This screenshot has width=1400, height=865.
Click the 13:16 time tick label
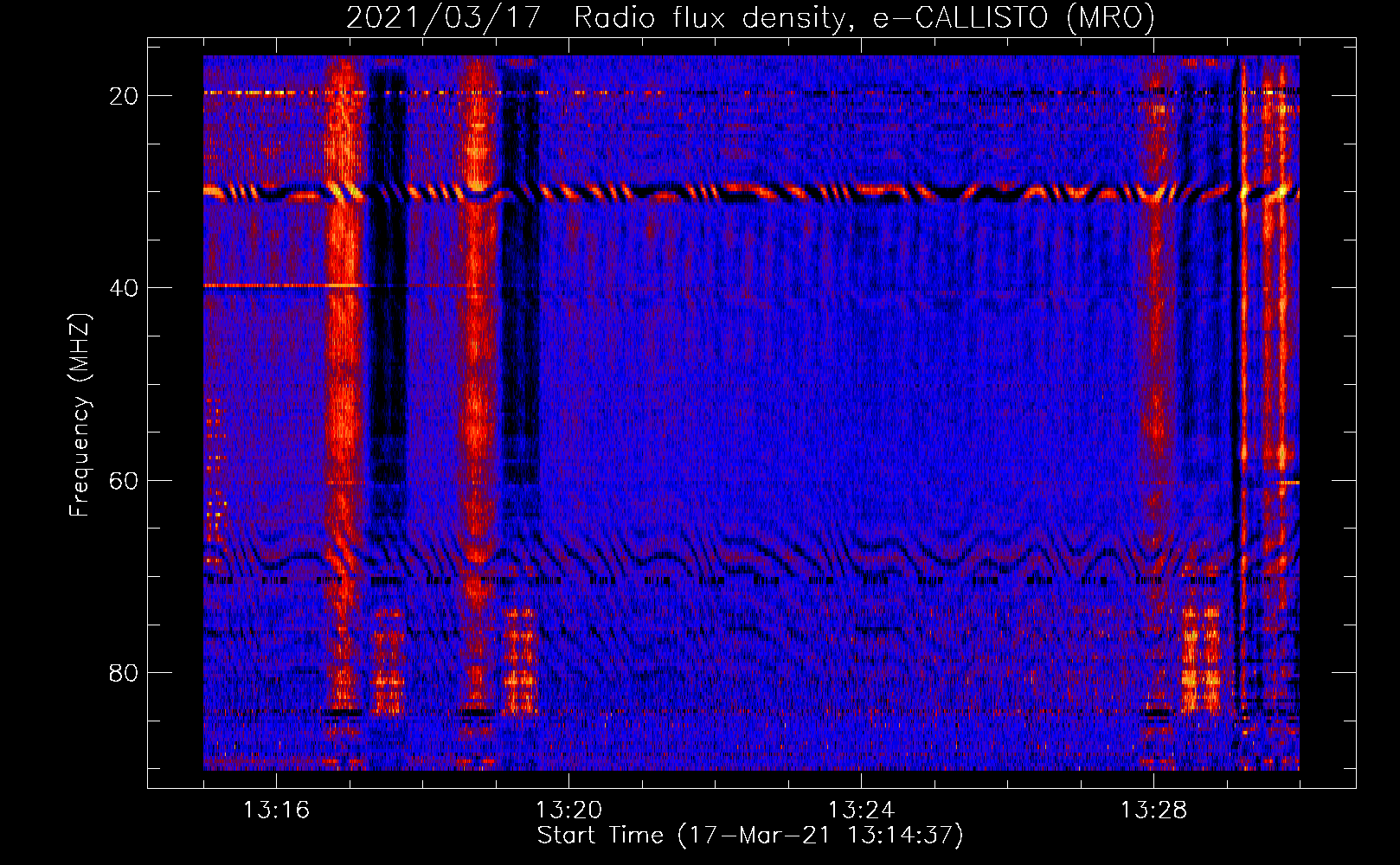coord(276,811)
